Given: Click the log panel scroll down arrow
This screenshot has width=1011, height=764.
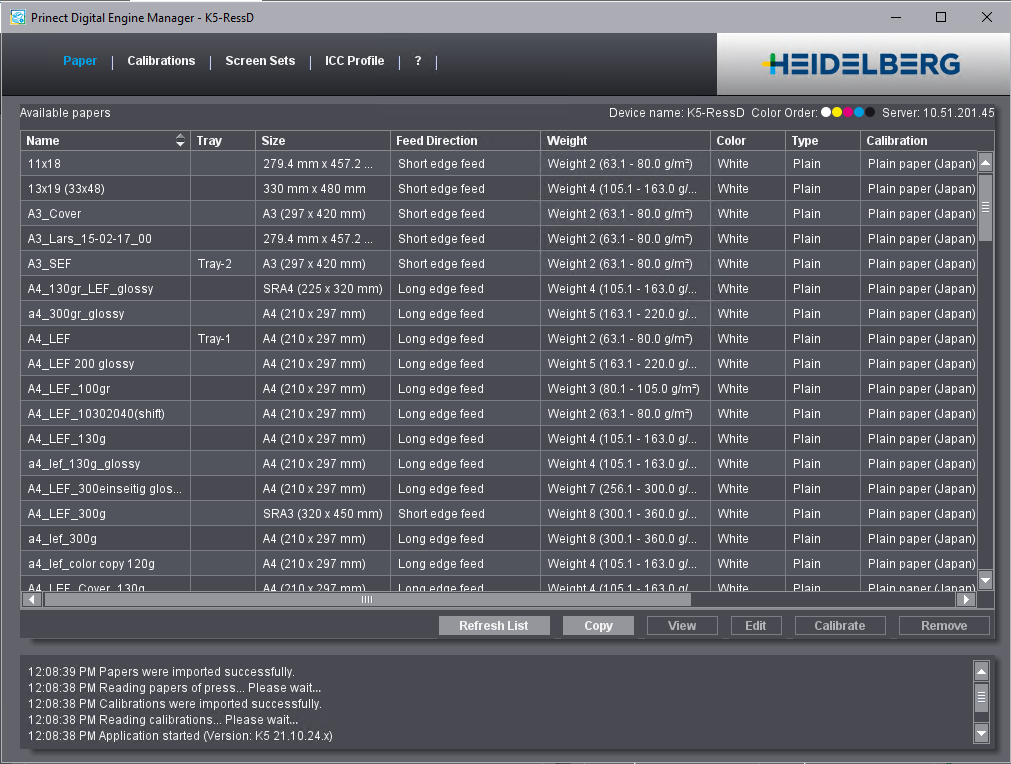Looking at the screenshot, I should point(981,734).
